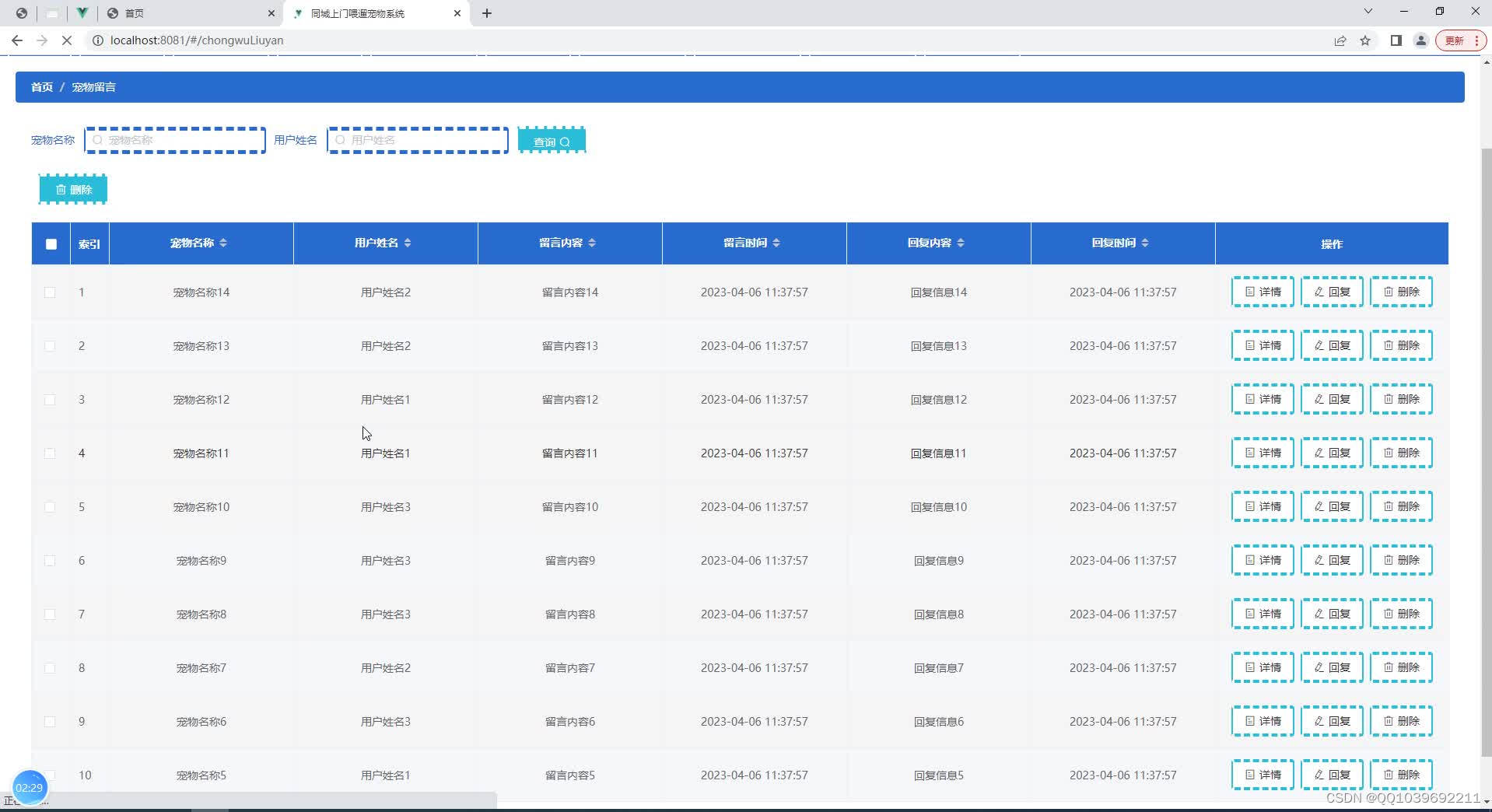Close the 同城上门喂遛宠物系统 tab
Screen dimensions: 1492x812
tap(457, 13)
